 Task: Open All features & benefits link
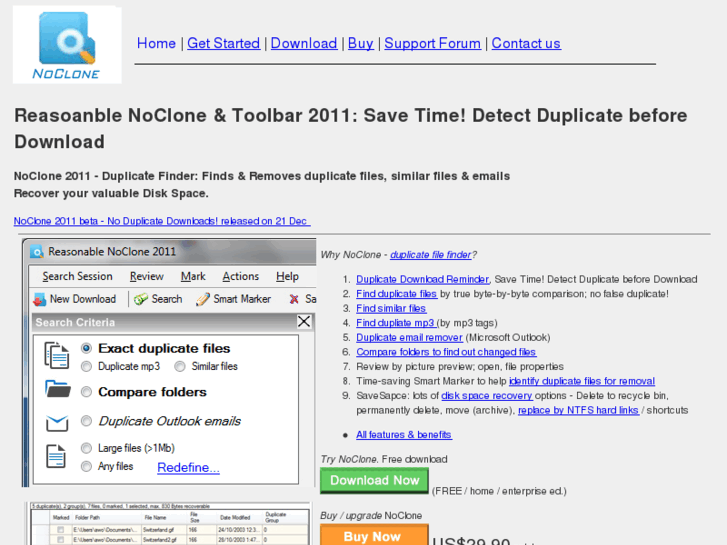tap(404, 435)
